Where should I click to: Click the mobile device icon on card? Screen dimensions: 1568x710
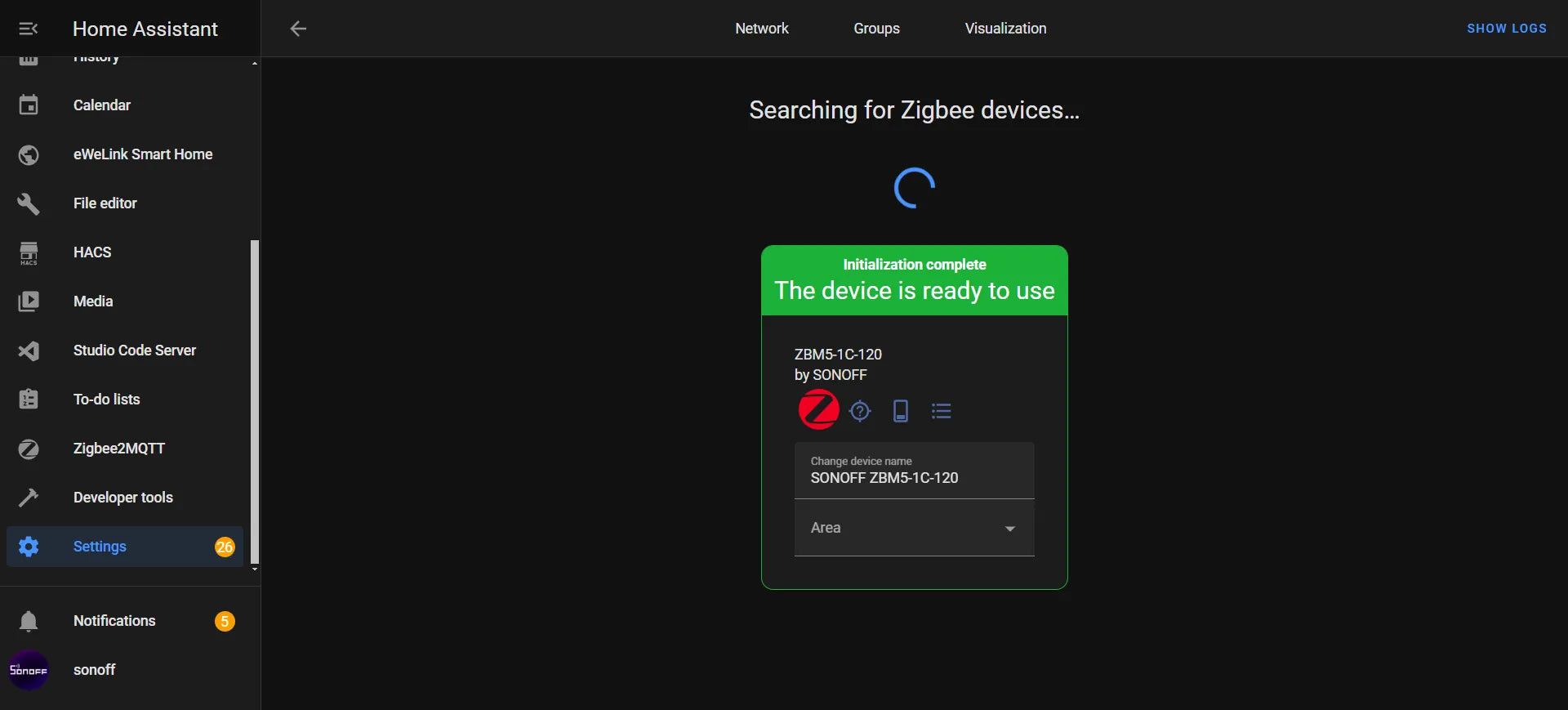(x=901, y=411)
